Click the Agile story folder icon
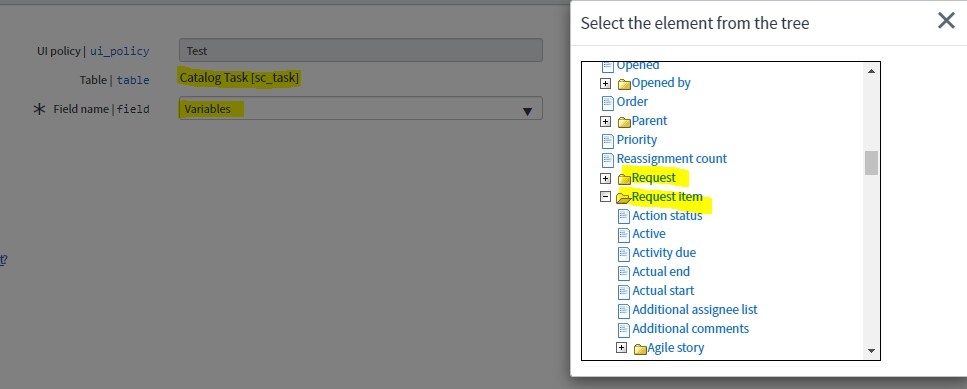This screenshot has height=389, width=967. point(640,349)
